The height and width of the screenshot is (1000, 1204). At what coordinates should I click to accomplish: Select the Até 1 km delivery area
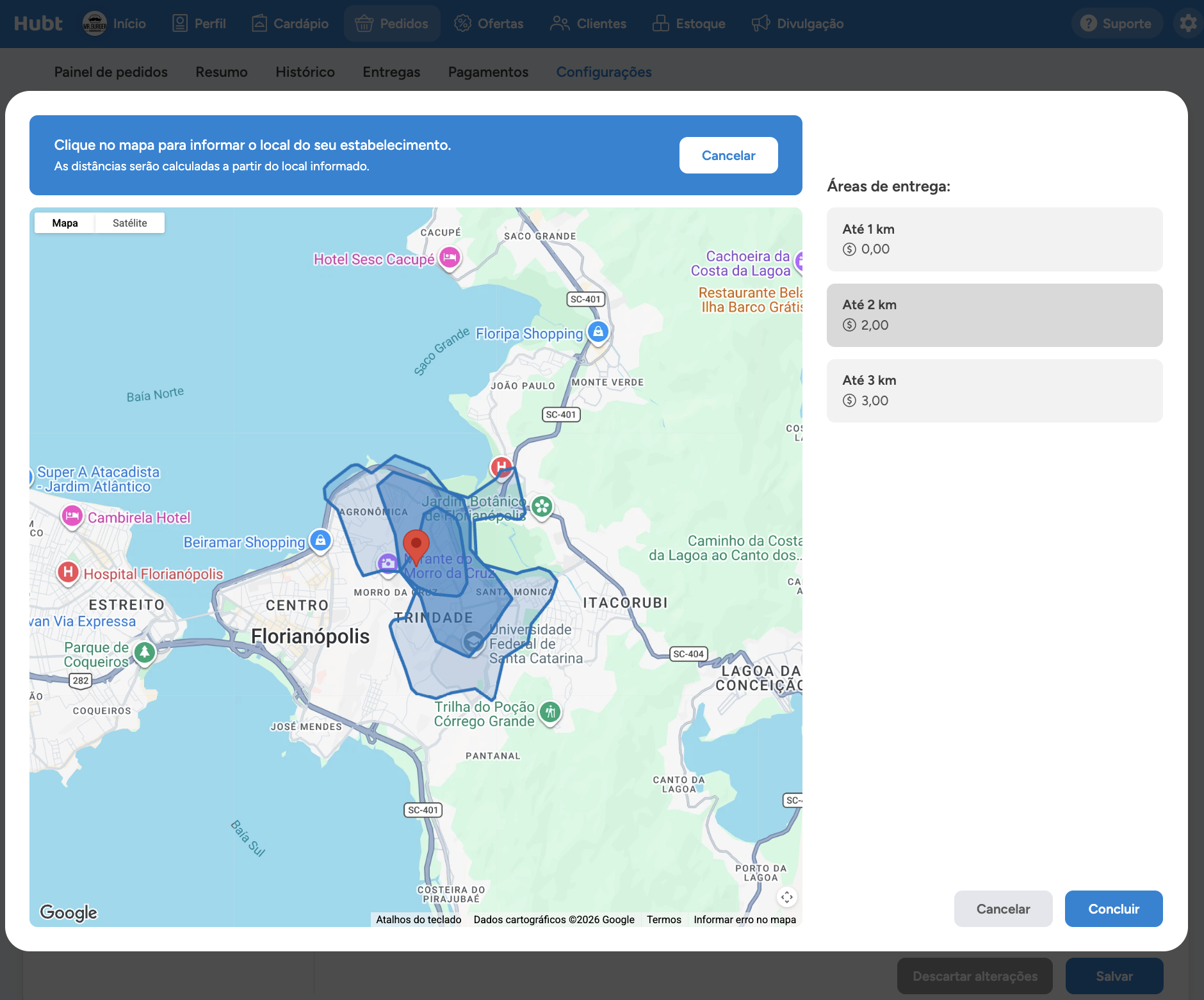pyautogui.click(x=995, y=239)
